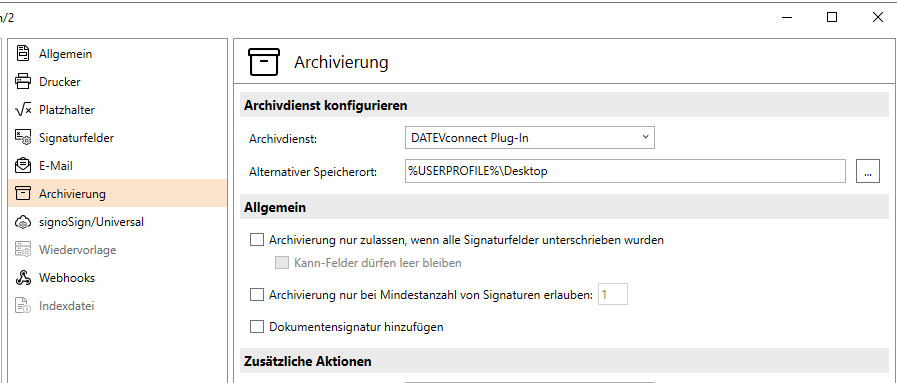Open the Archivdienst dropdown

tap(530, 138)
